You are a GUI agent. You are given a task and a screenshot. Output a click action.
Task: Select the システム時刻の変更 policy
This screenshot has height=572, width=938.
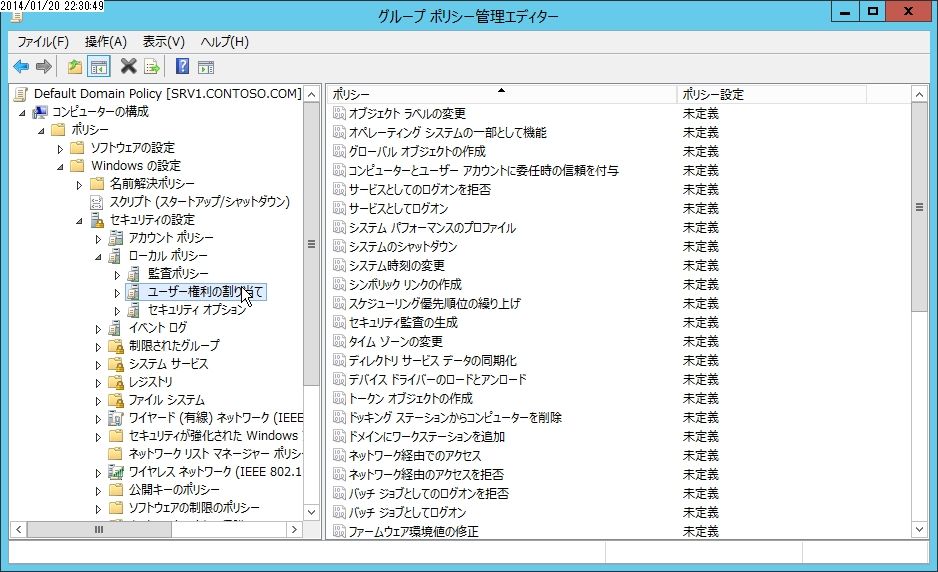point(397,265)
